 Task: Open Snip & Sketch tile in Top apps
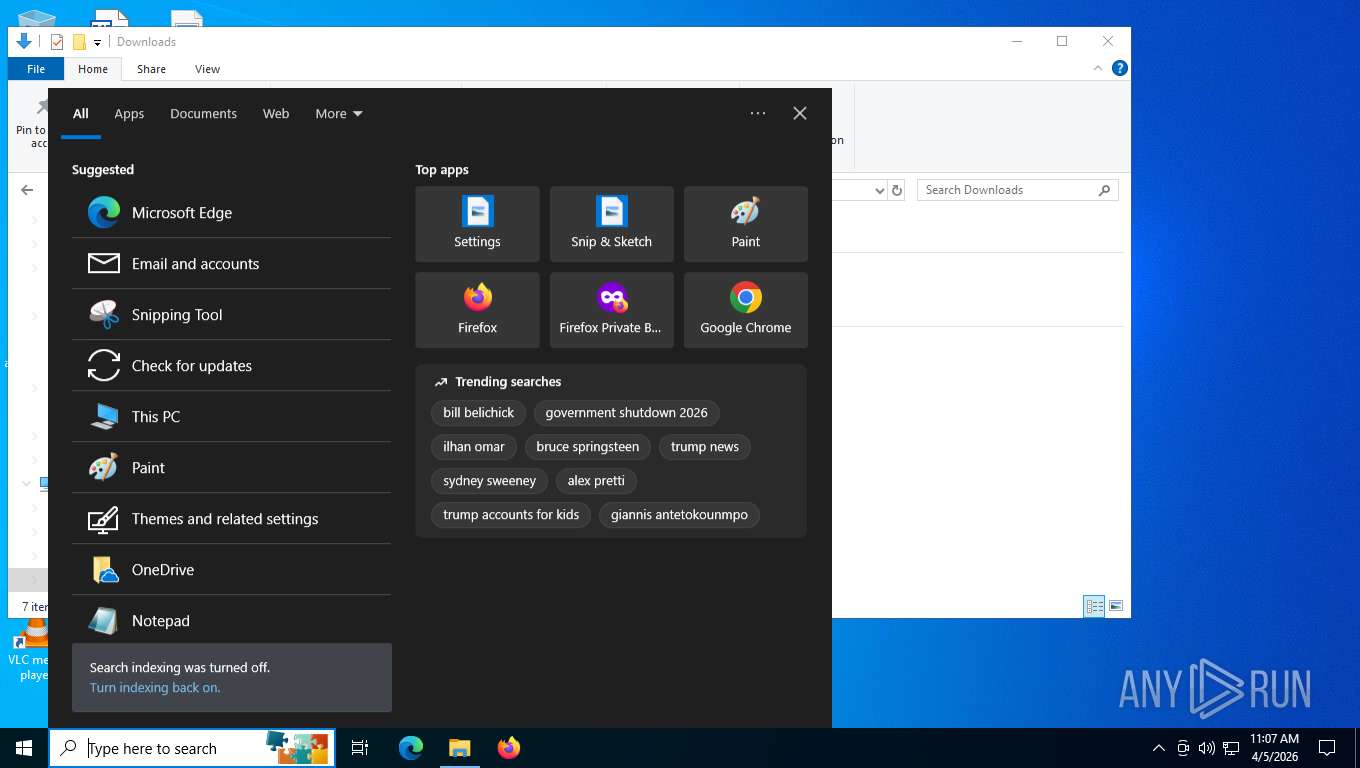[611, 224]
